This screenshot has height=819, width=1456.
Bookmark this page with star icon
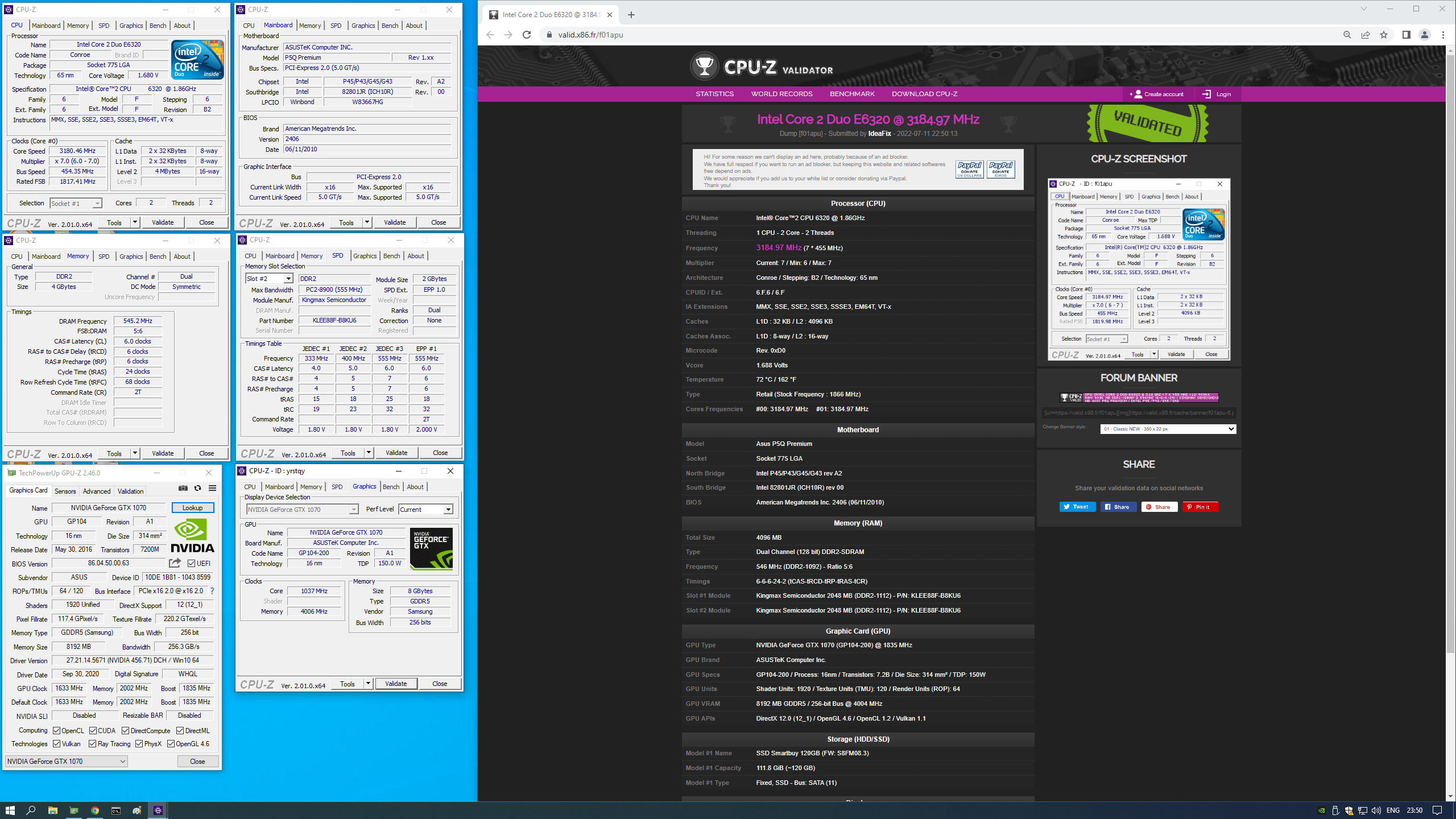pos(1384,35)
